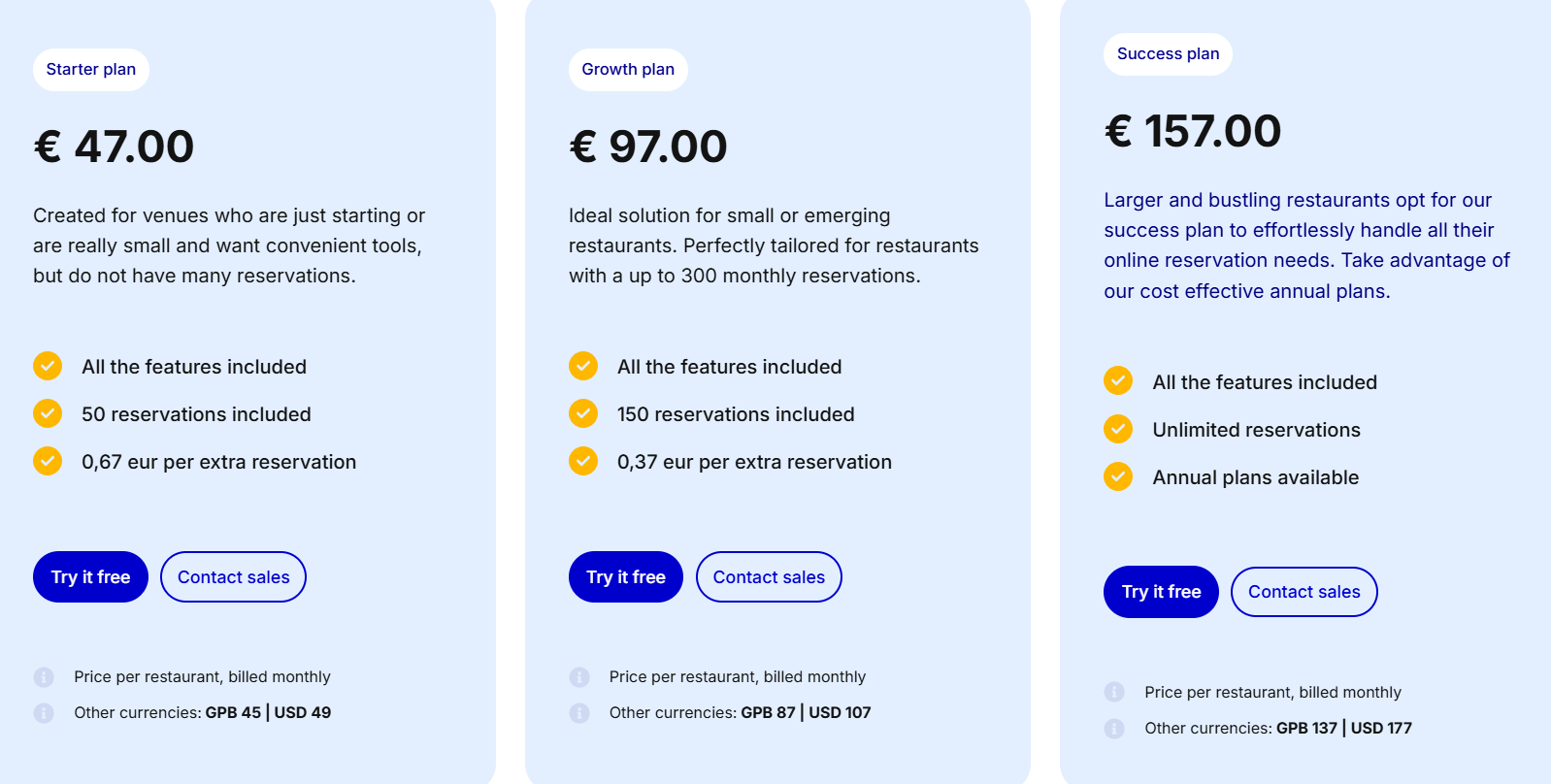Click info icon next to Growth billed monthly note
This screenshot has width=1551, height=784.
tap(579, 677)
